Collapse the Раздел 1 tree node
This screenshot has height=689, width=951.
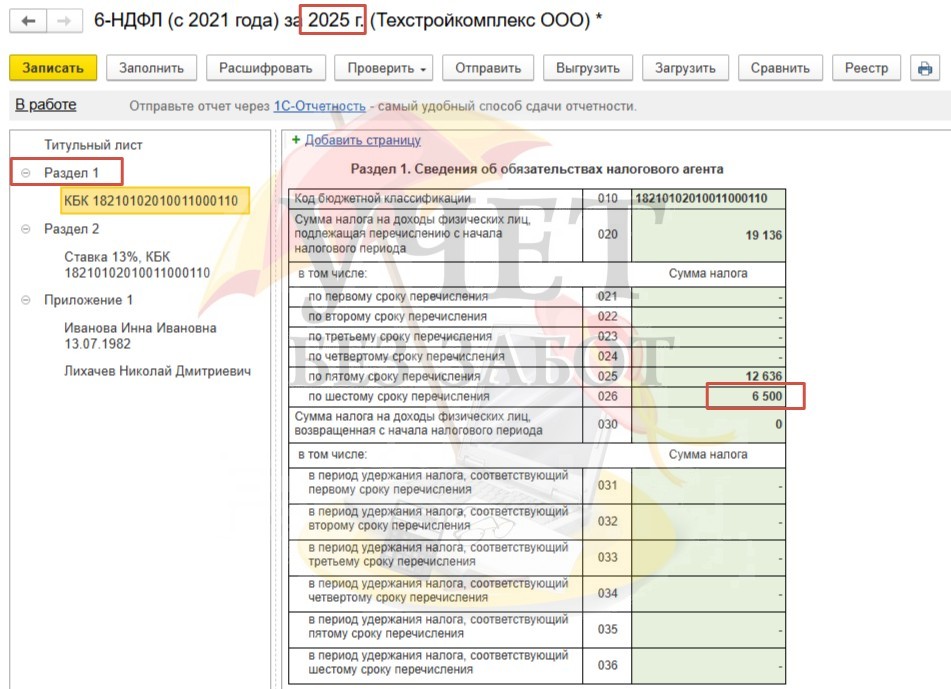(x=25, y=173)
